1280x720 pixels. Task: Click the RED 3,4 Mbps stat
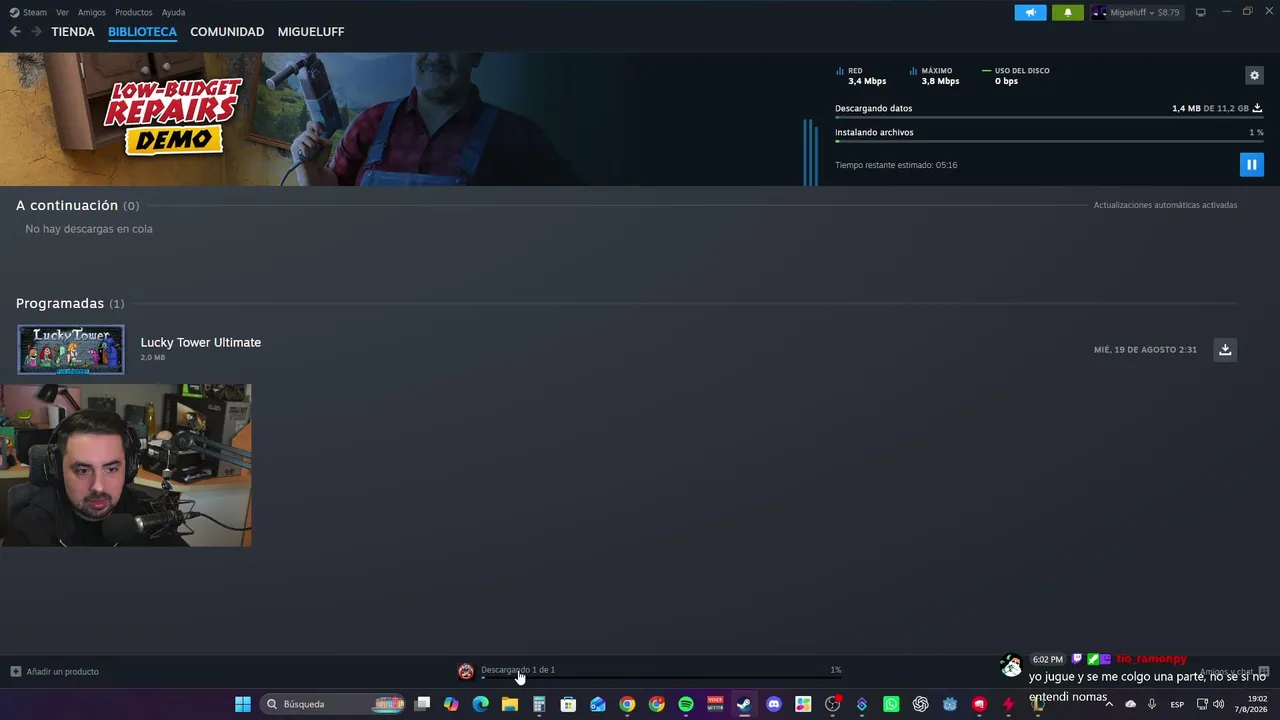pos(861,76)
